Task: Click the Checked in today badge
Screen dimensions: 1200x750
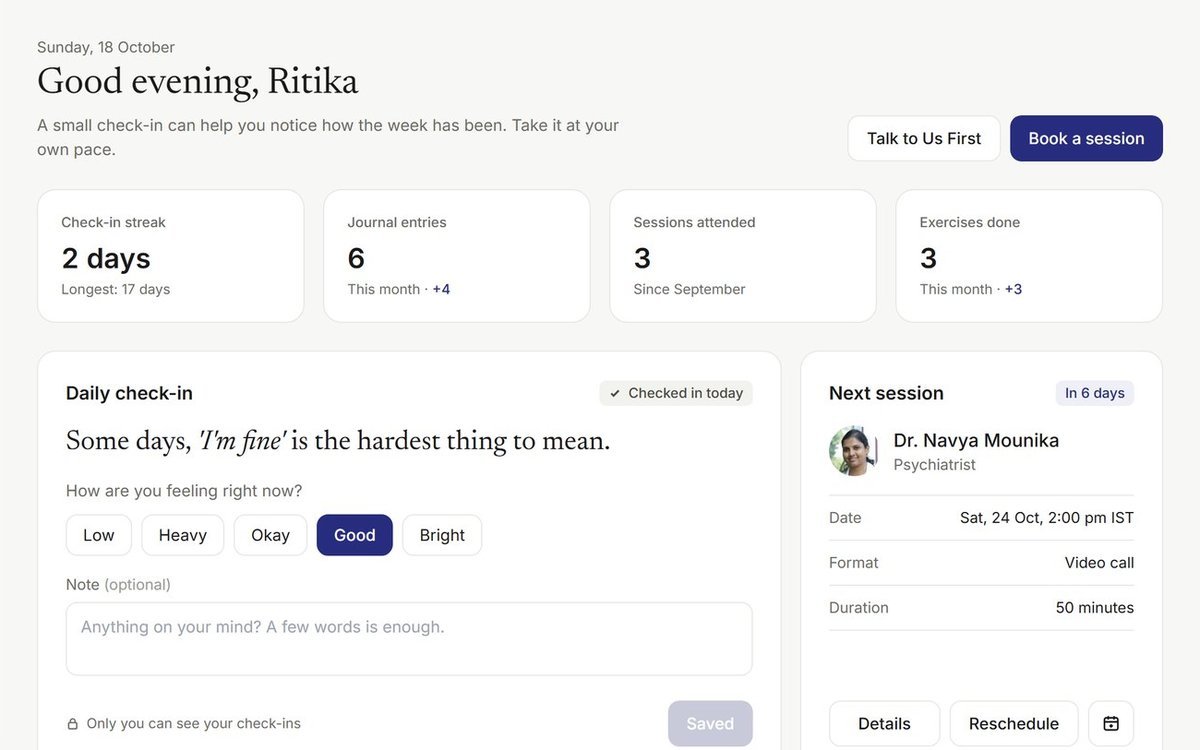Action: [676, 393]
